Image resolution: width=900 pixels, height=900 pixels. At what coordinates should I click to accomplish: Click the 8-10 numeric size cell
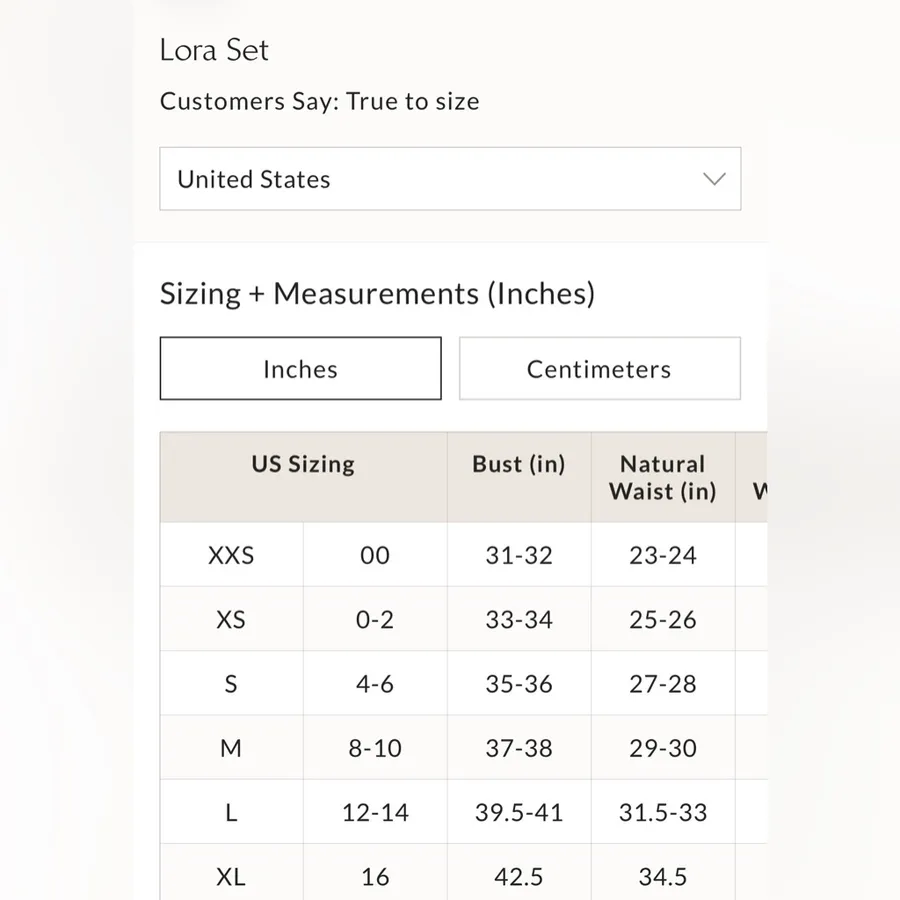click(375, 748)
